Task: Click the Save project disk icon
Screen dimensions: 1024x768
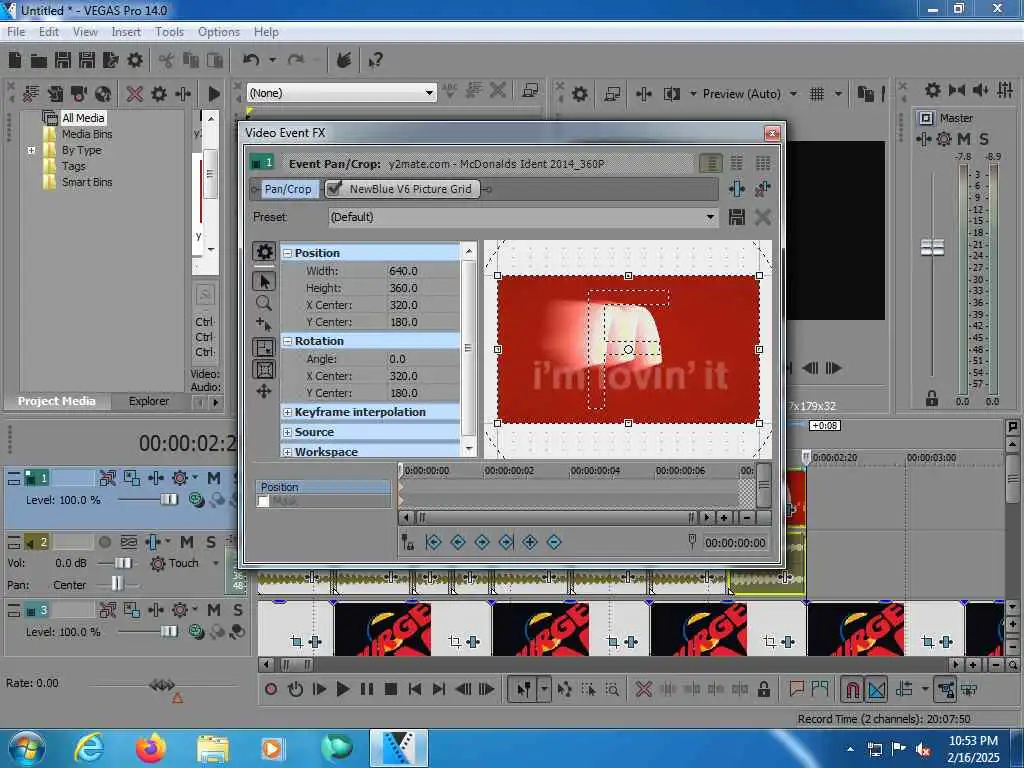Action: (x=63, y=60)
